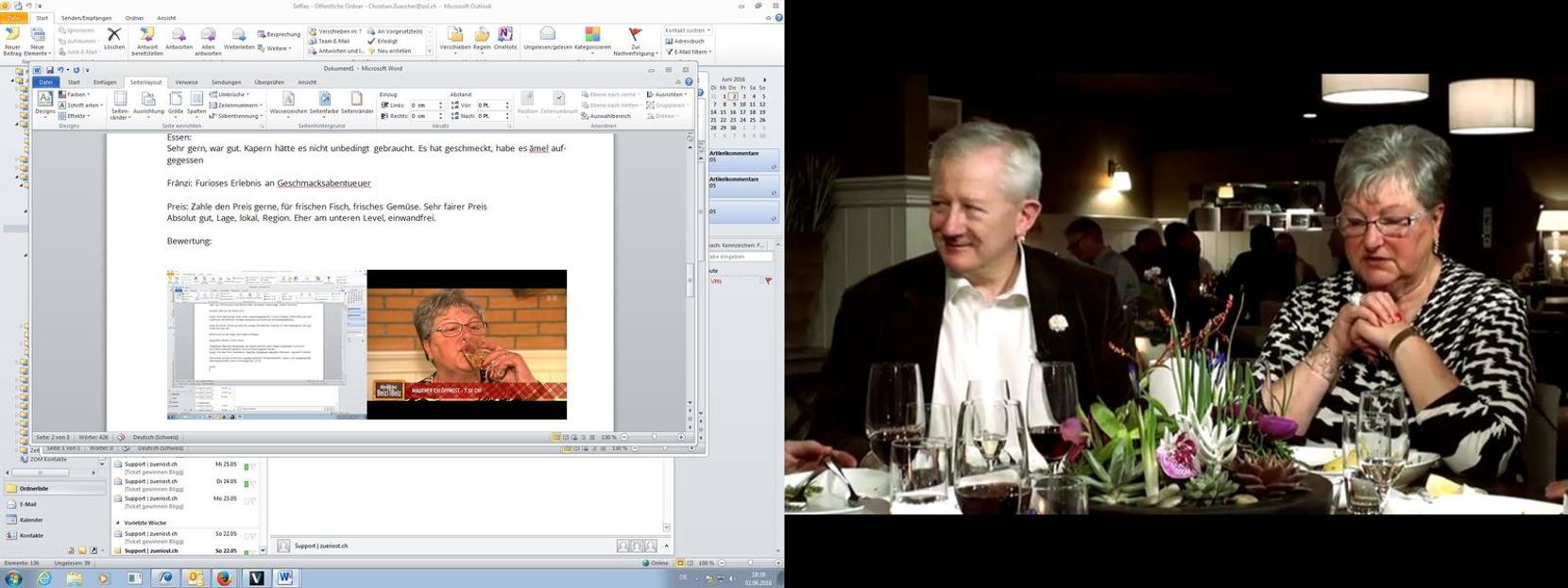Click E-Mail in Outlook navigation pane
This screenshot has width=1568, height=588.
click(55, 504)
